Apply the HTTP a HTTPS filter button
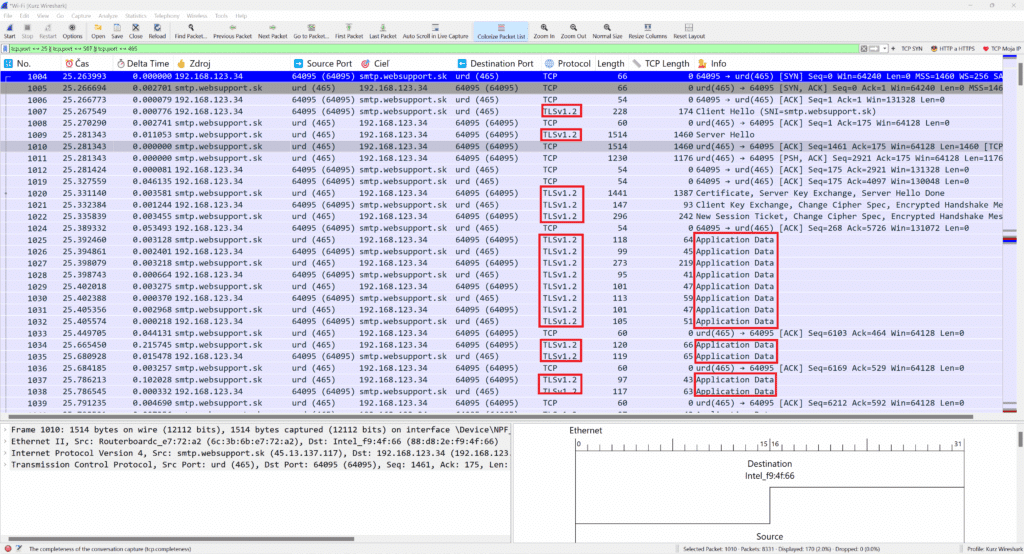 click(952, 49)
